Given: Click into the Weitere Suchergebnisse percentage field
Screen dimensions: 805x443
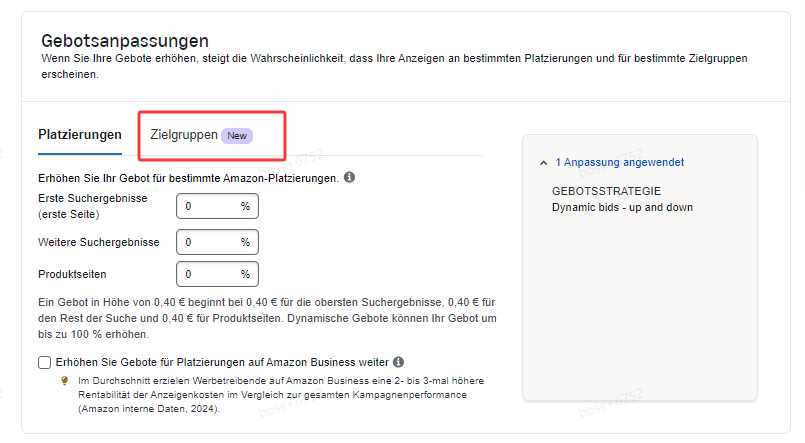Looking at the screenshot, I should 207,242.
